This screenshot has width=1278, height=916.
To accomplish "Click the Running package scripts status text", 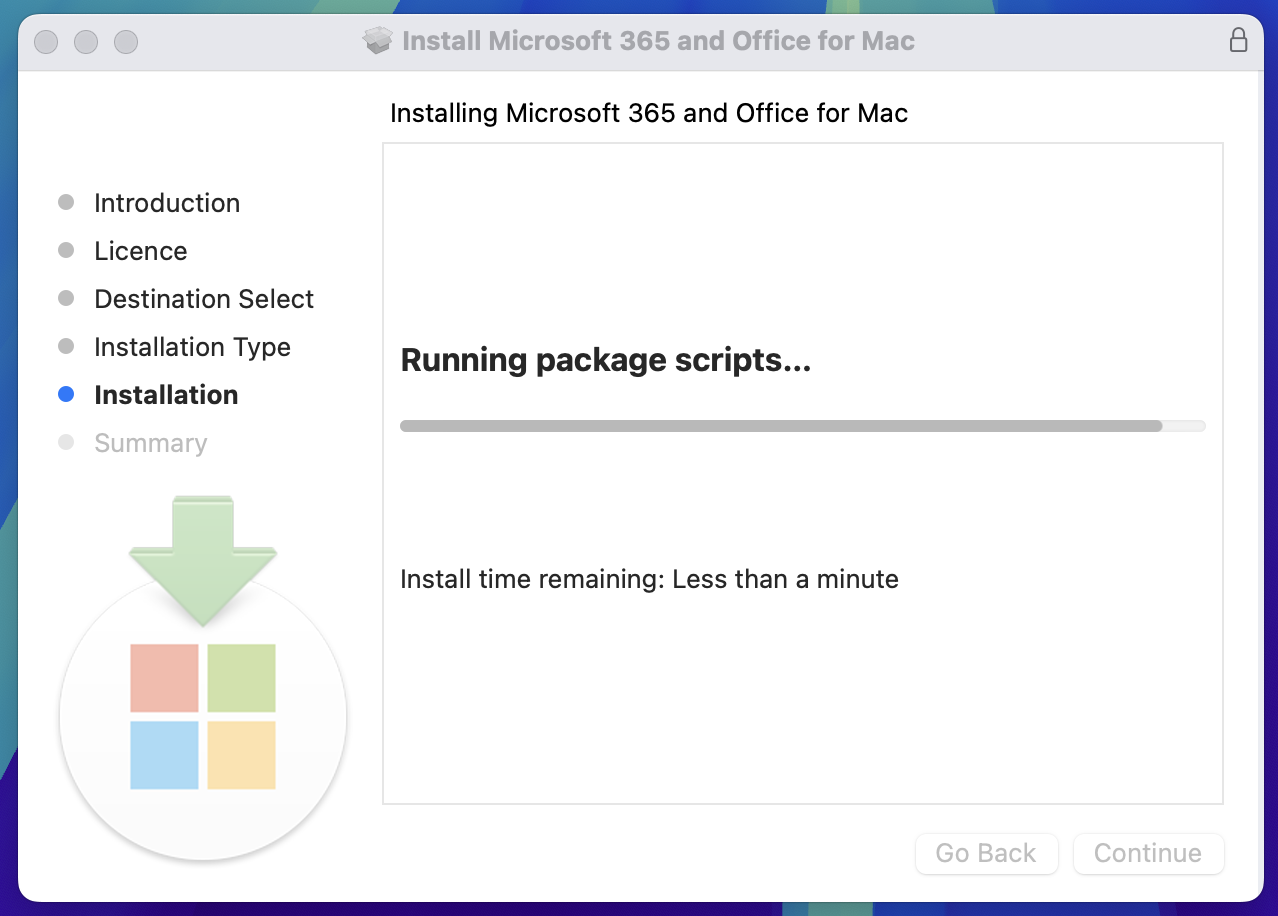I will tap(605, 360).
